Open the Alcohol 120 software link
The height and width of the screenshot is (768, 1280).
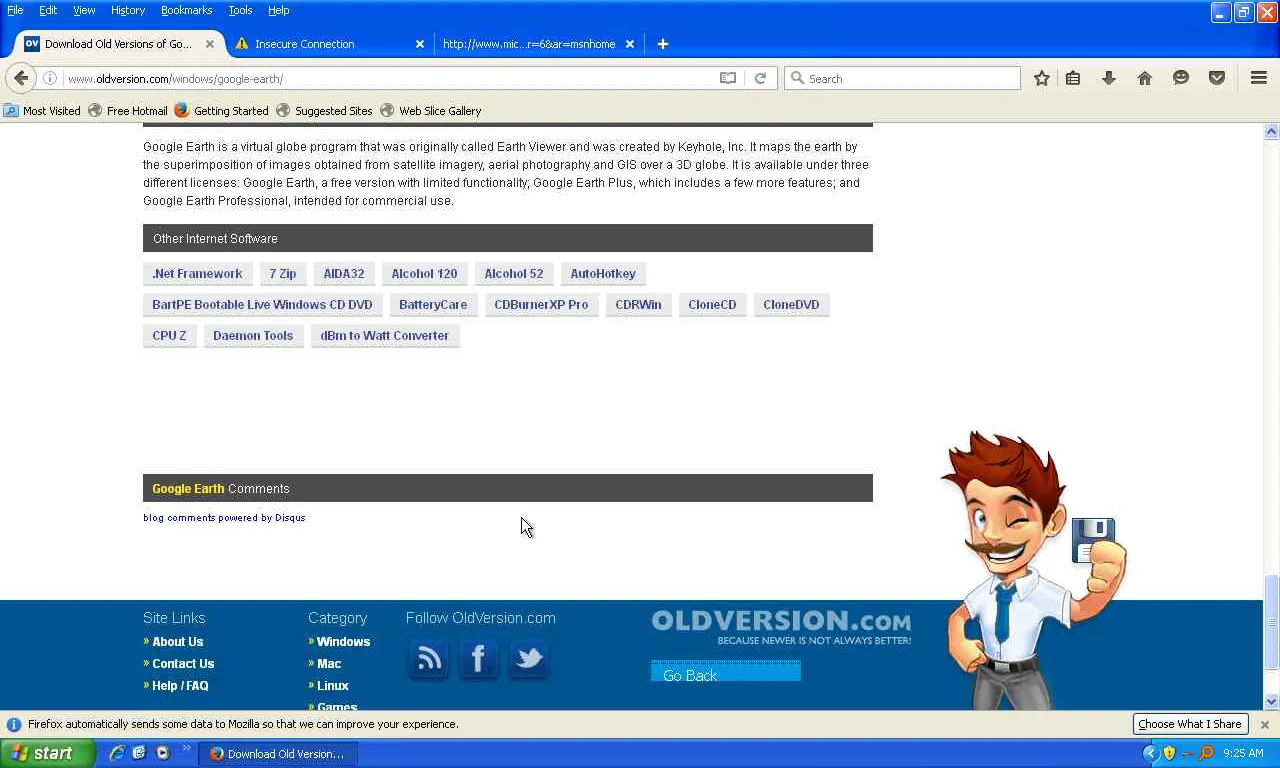tap(424, 274)
